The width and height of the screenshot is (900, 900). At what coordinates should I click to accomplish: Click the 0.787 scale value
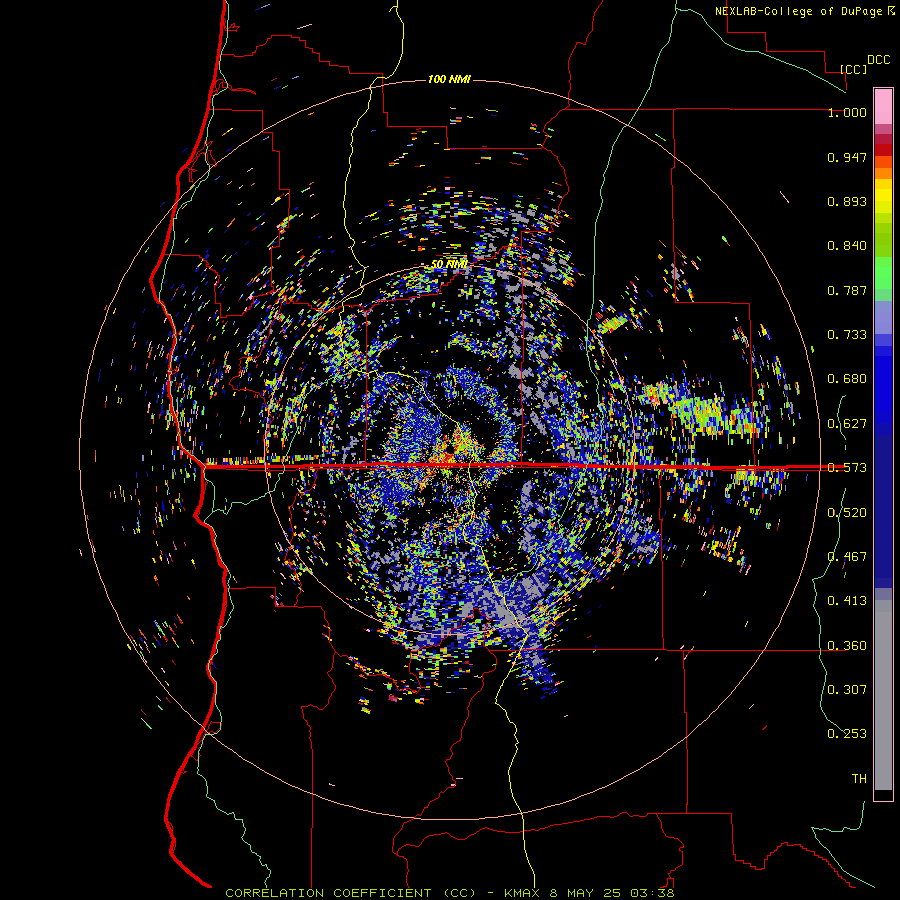(847, 290)
